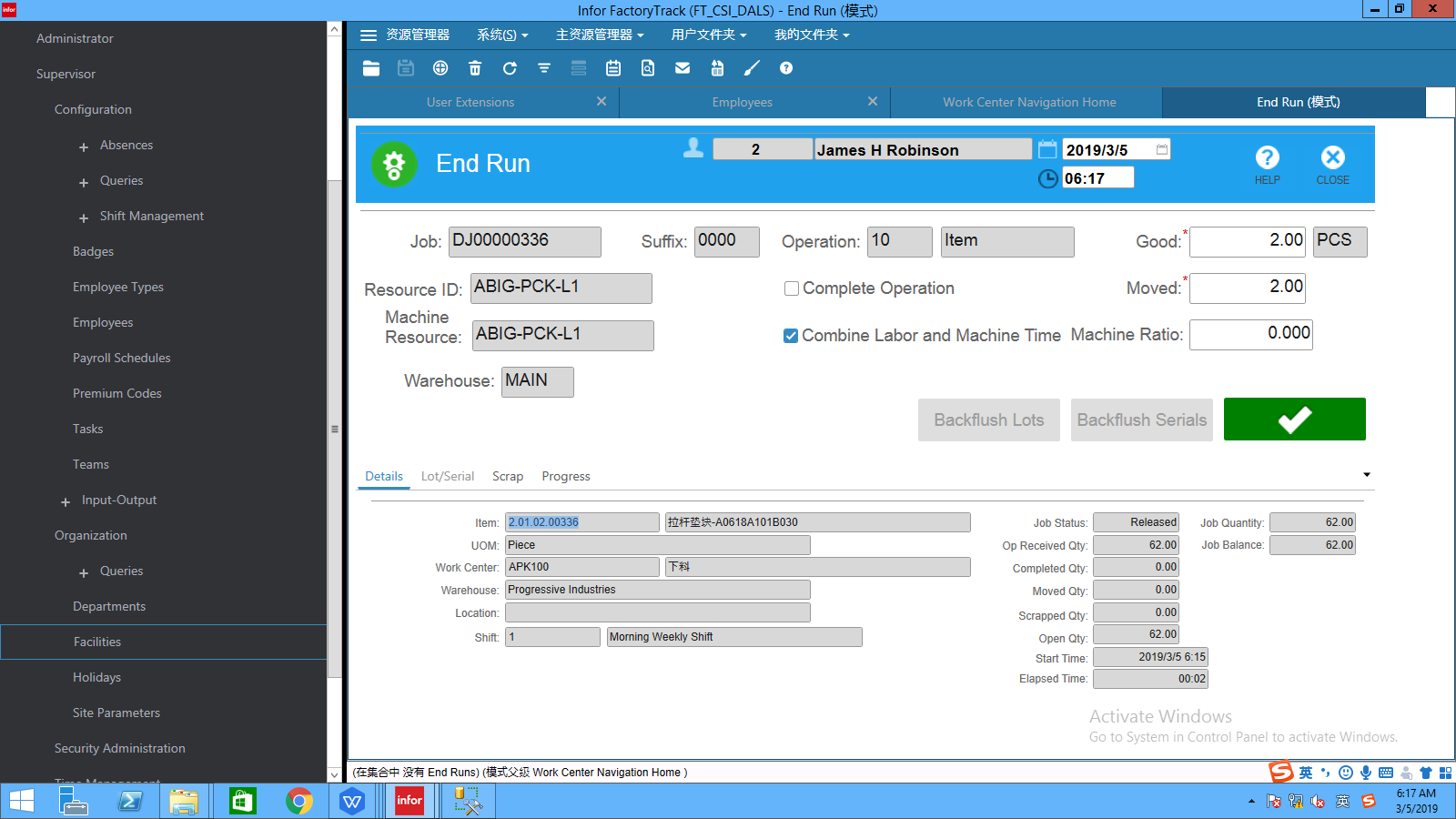Open the tab overflow arrow beside Progress
The height and width of the screenshot is (819, 1456).
point(1366,475)
